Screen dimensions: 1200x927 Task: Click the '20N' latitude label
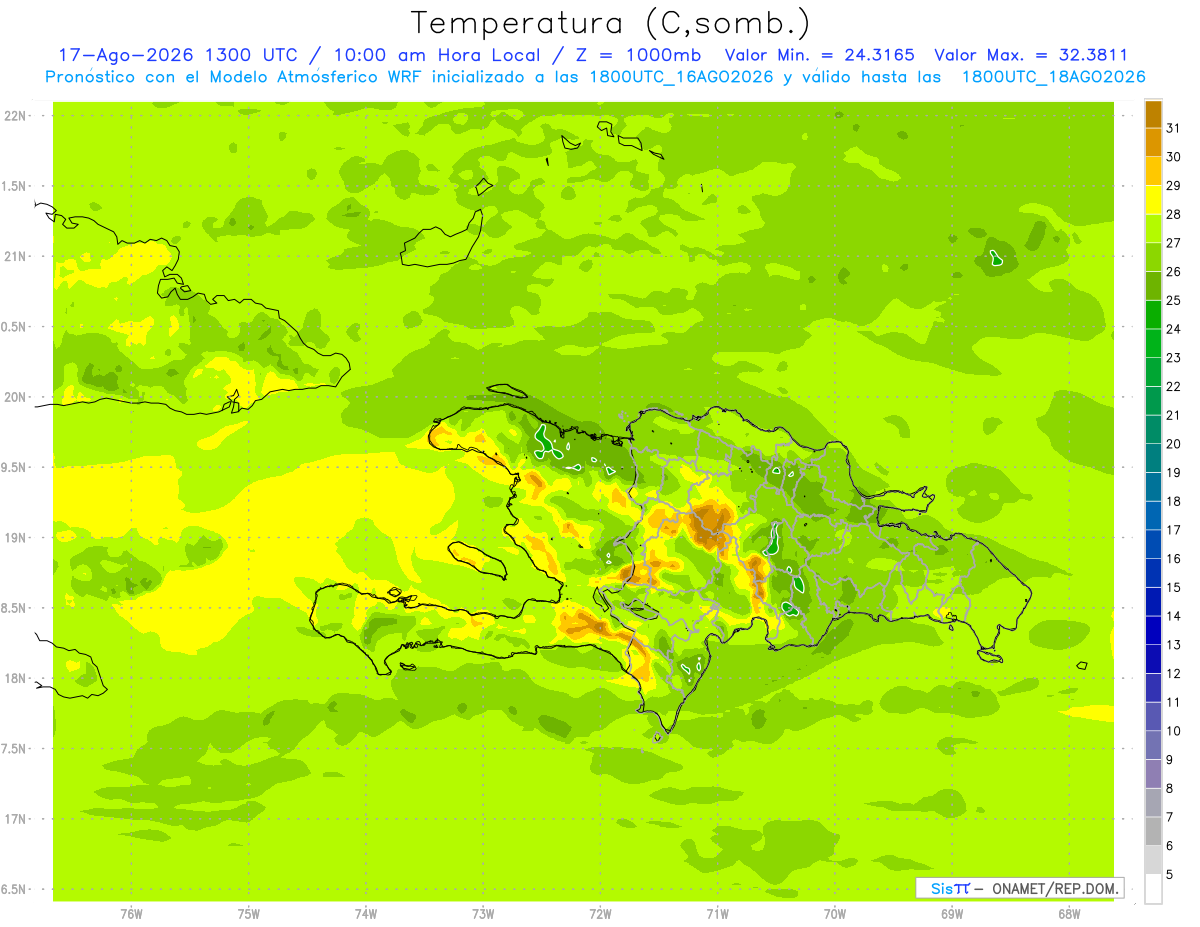point(15,397)
